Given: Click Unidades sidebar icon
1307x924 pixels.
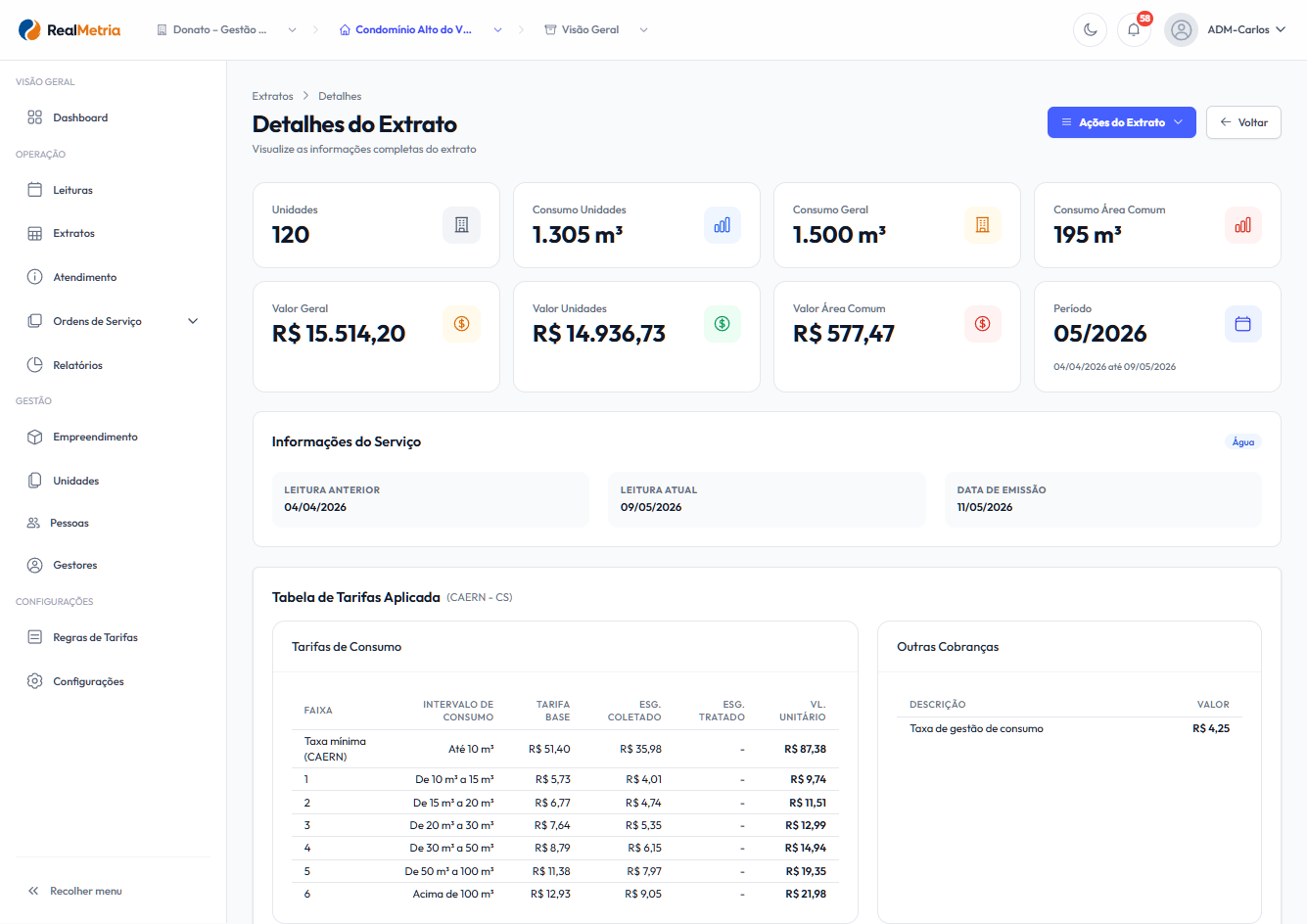Looking at the screenshot, I should click(x=35, y=481).
